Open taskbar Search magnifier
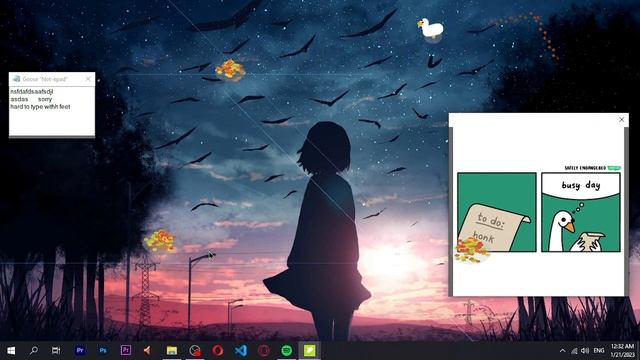The image size is (640, 360). coord(34,350)
